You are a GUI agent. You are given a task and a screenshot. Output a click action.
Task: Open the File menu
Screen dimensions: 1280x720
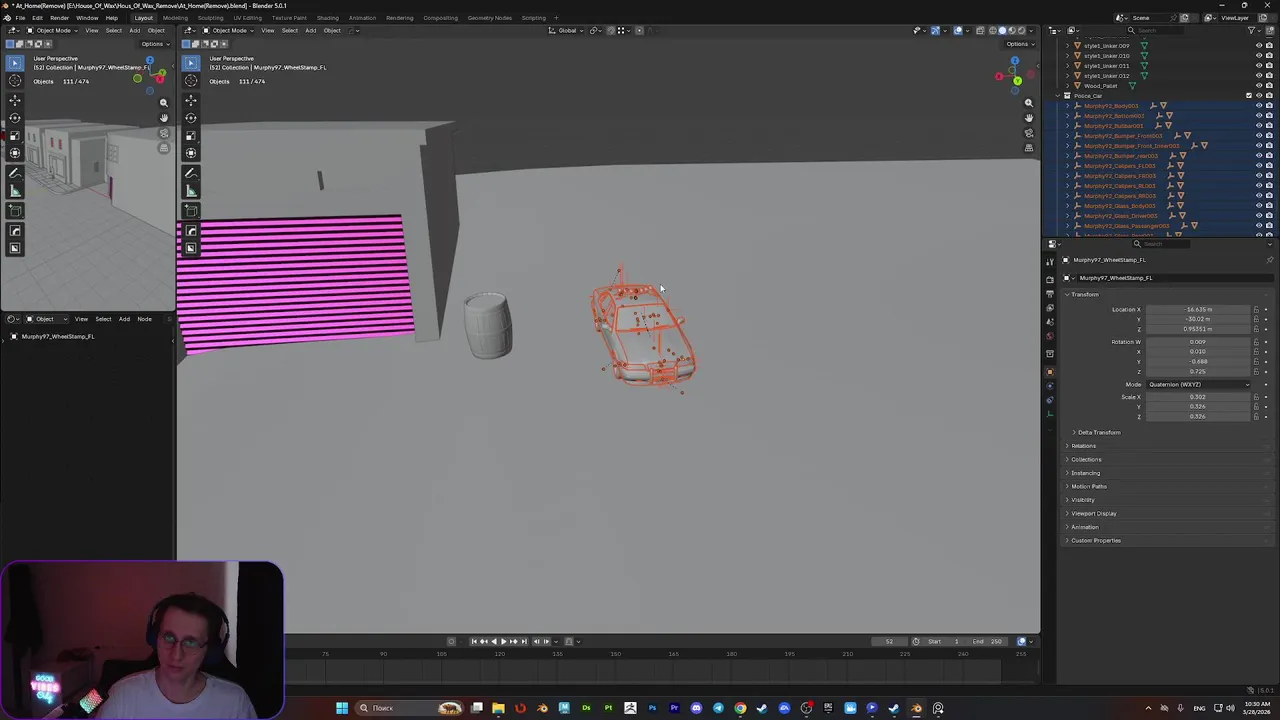click(x=20, y=18)
